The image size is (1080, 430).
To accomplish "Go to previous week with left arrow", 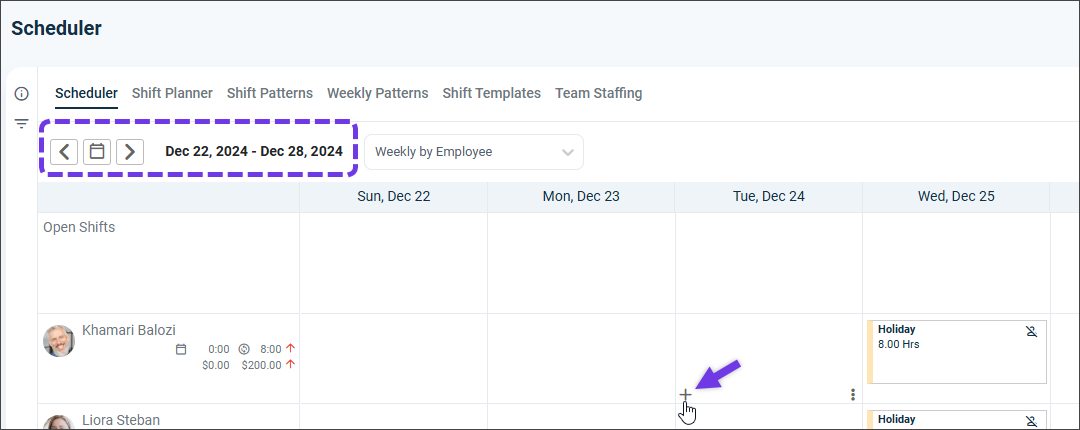I will click(x=64, y=152).
